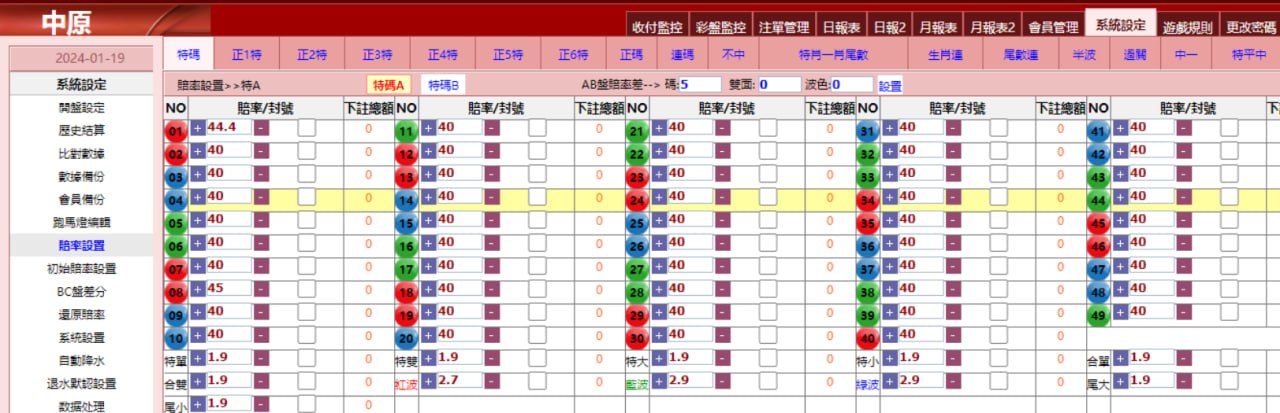Switch to the 半波 tab
Image resolution: width=1280 pixels, height=413 pixels.
(x=1083, y=54)
